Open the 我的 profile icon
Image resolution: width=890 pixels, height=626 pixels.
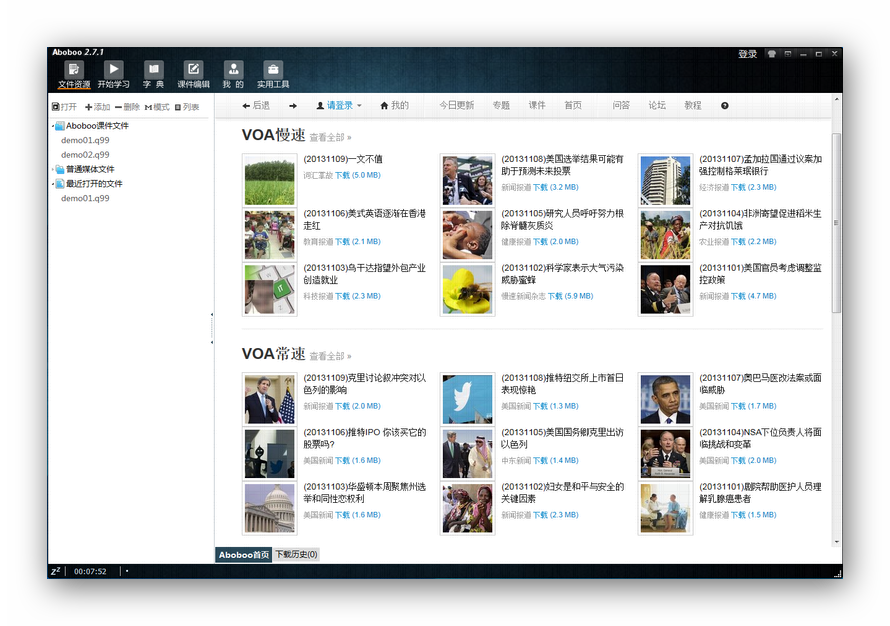(x=233, y=75)
